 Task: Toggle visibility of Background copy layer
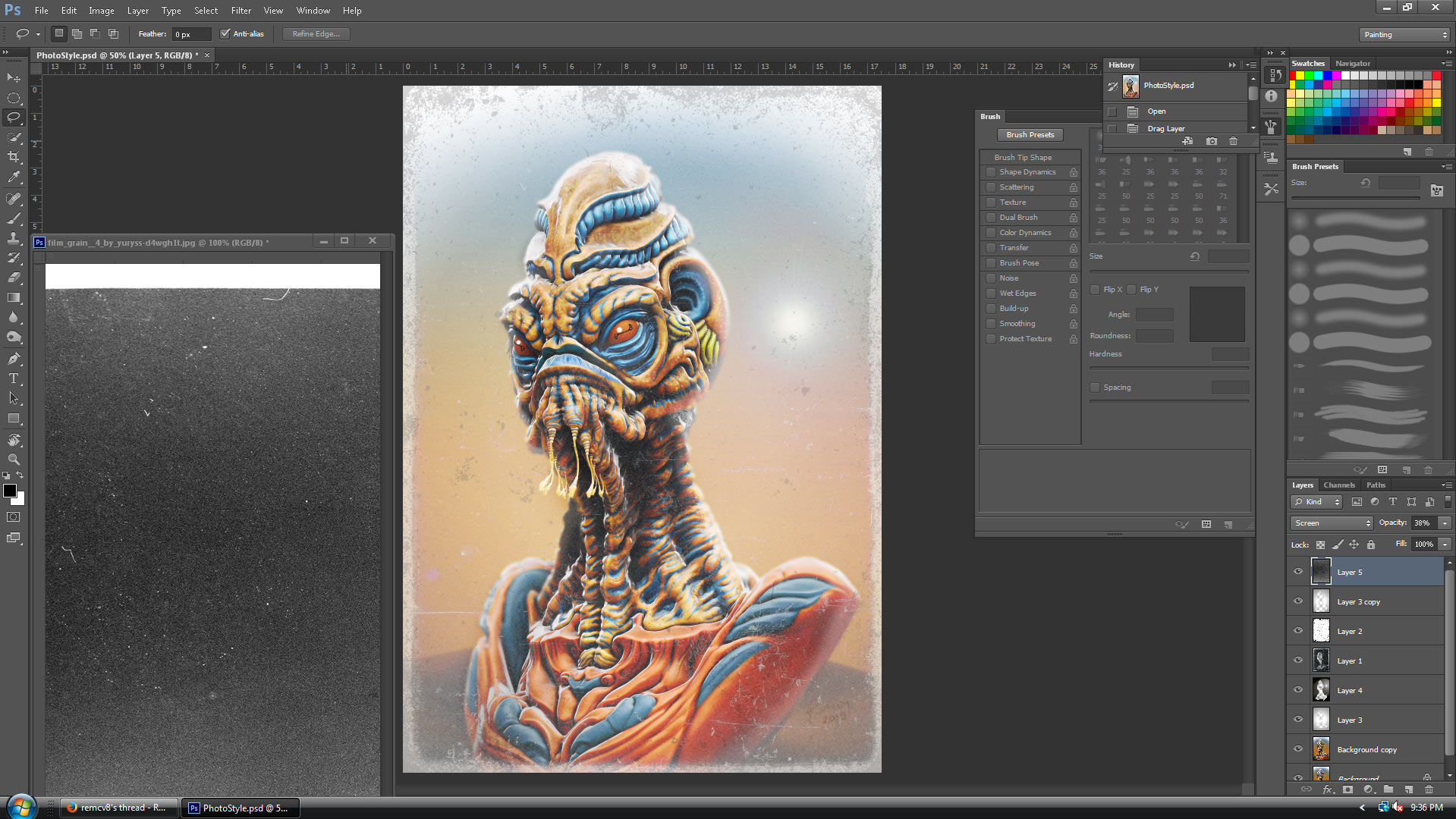[1298, 749]
